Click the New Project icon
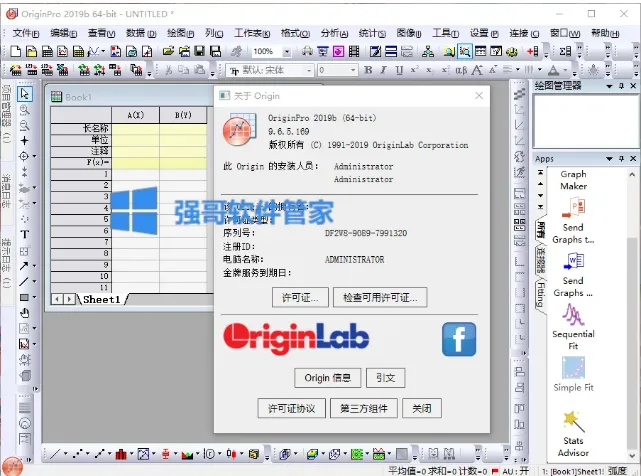The image size is (641, 476). coord(15,52)
